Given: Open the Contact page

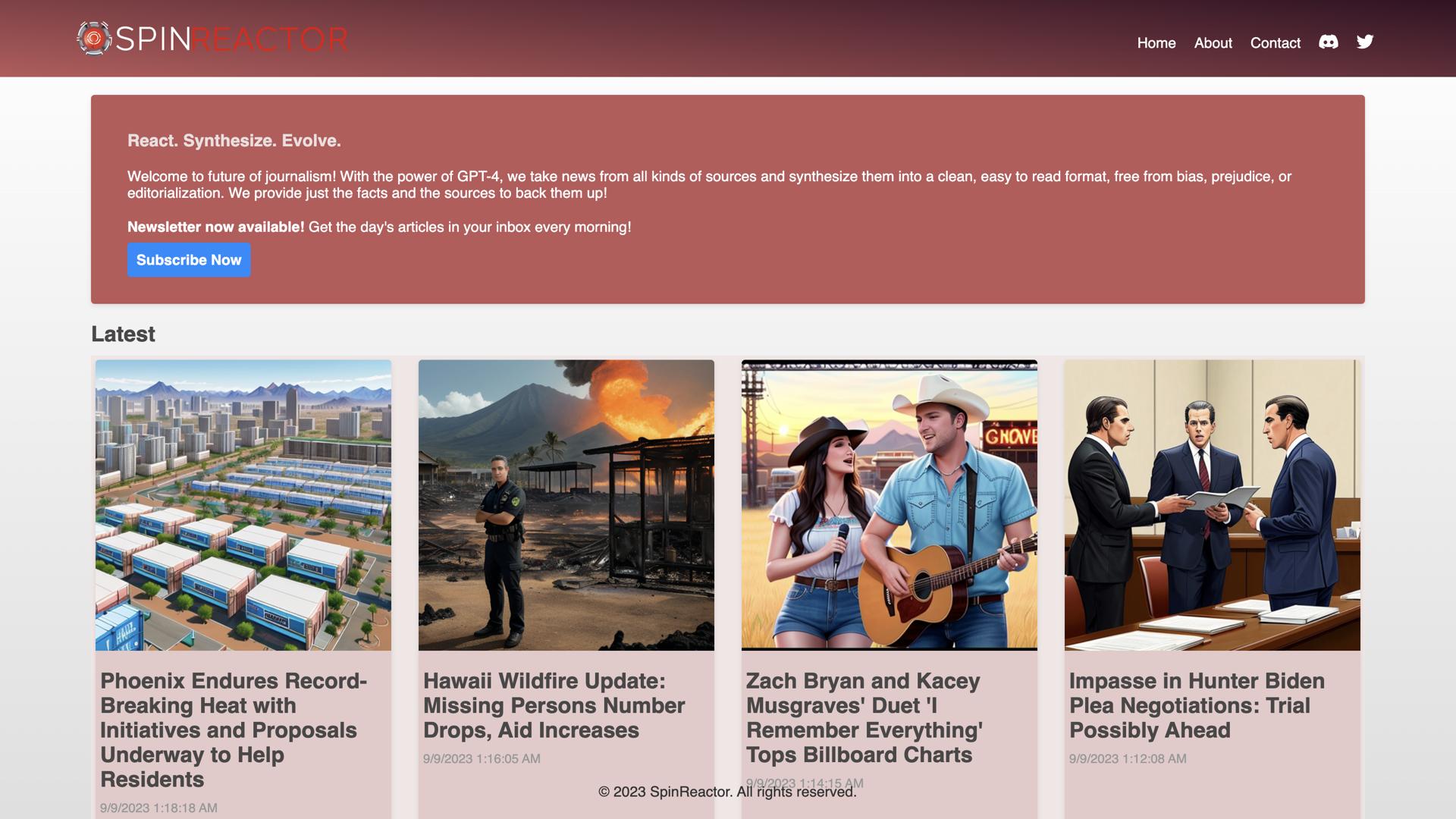Looking at the screenshot, I should click(1275, 43).
